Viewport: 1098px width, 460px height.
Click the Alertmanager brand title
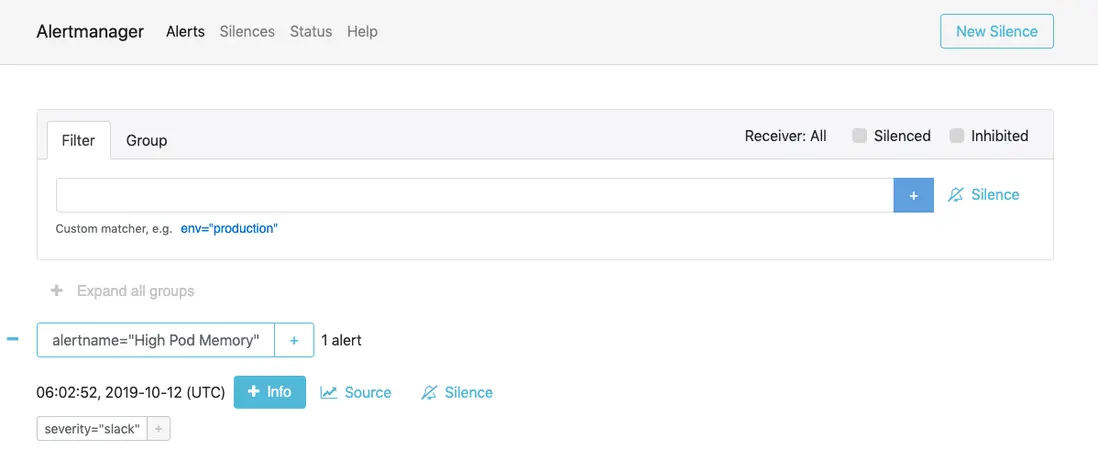pyautogui.click(x=90, y=32)
